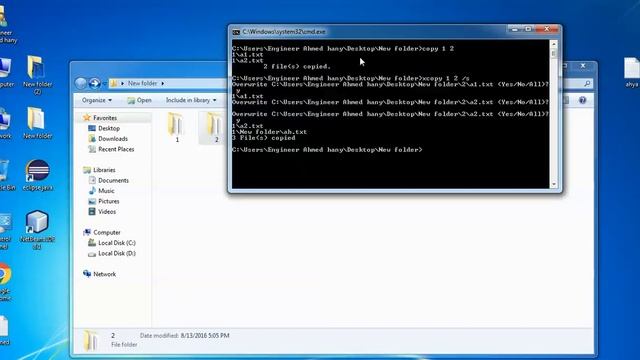Open Favorites in navigation pane
The height and width of the screenshot is (360, 640).
tap(104, 118)
